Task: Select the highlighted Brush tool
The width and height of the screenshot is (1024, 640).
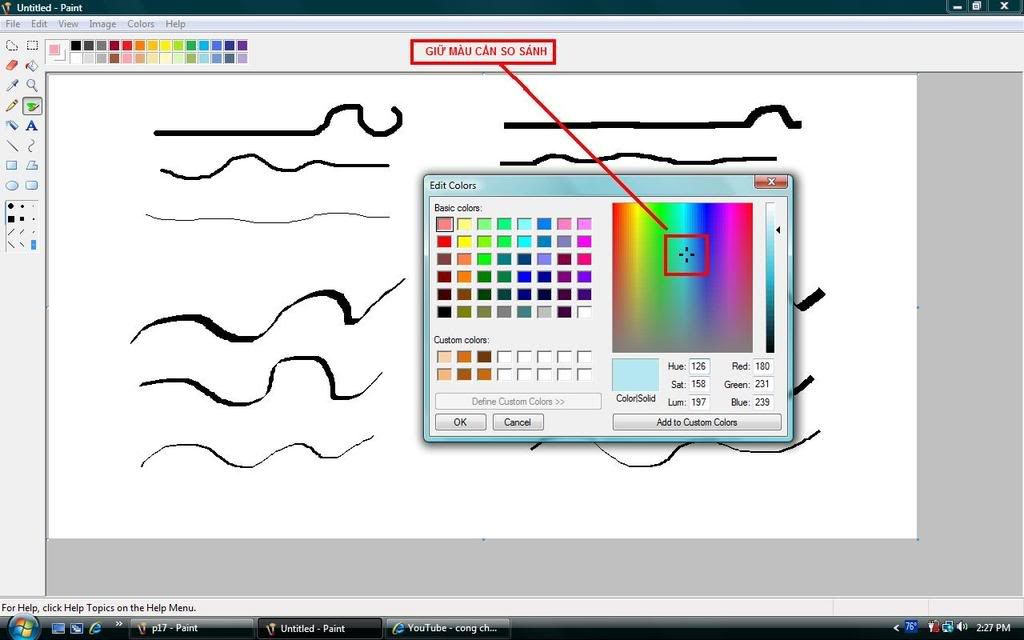Action: [32, 106]
